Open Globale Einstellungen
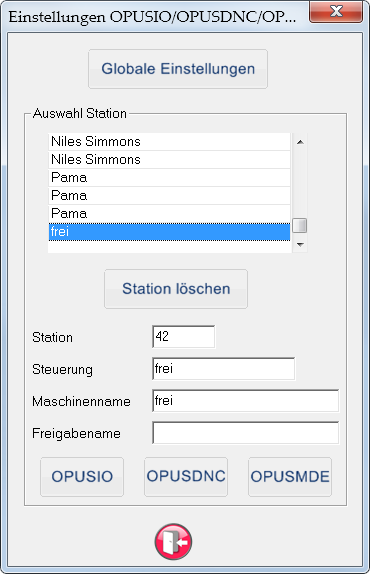370x574 pixels. pos(178,69)
